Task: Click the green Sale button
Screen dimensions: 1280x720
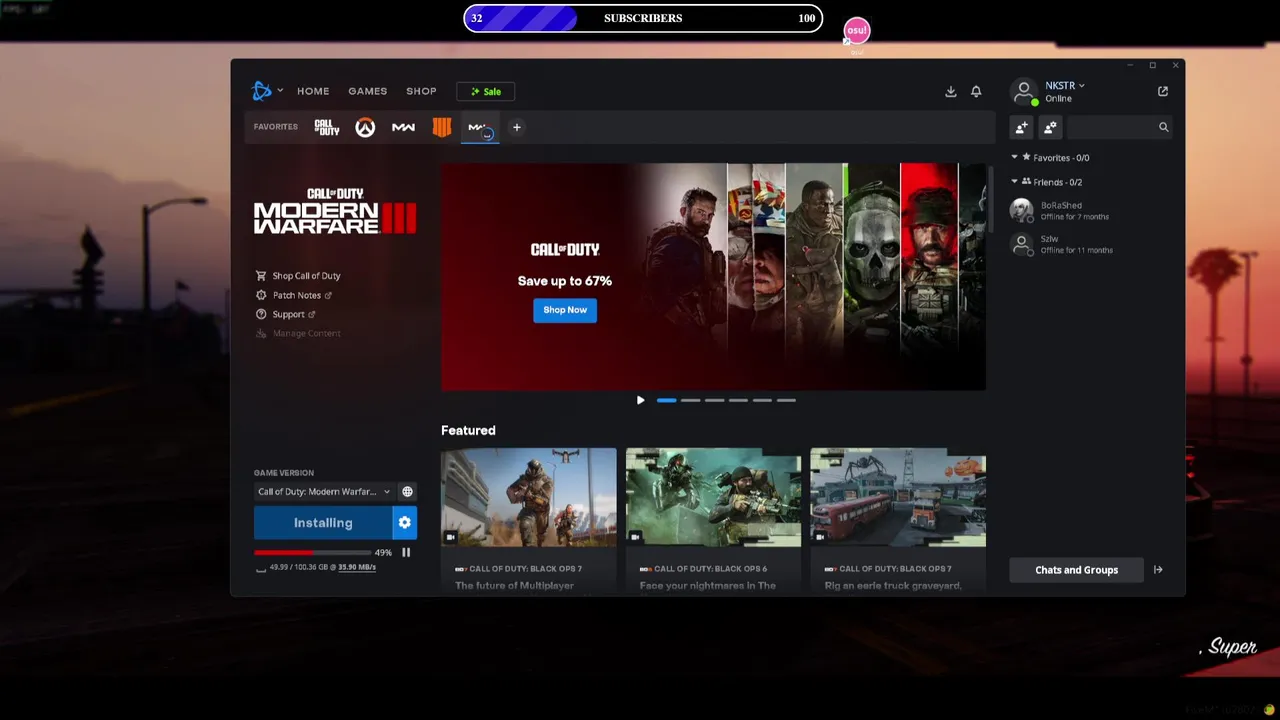Action: coord(486,91)
